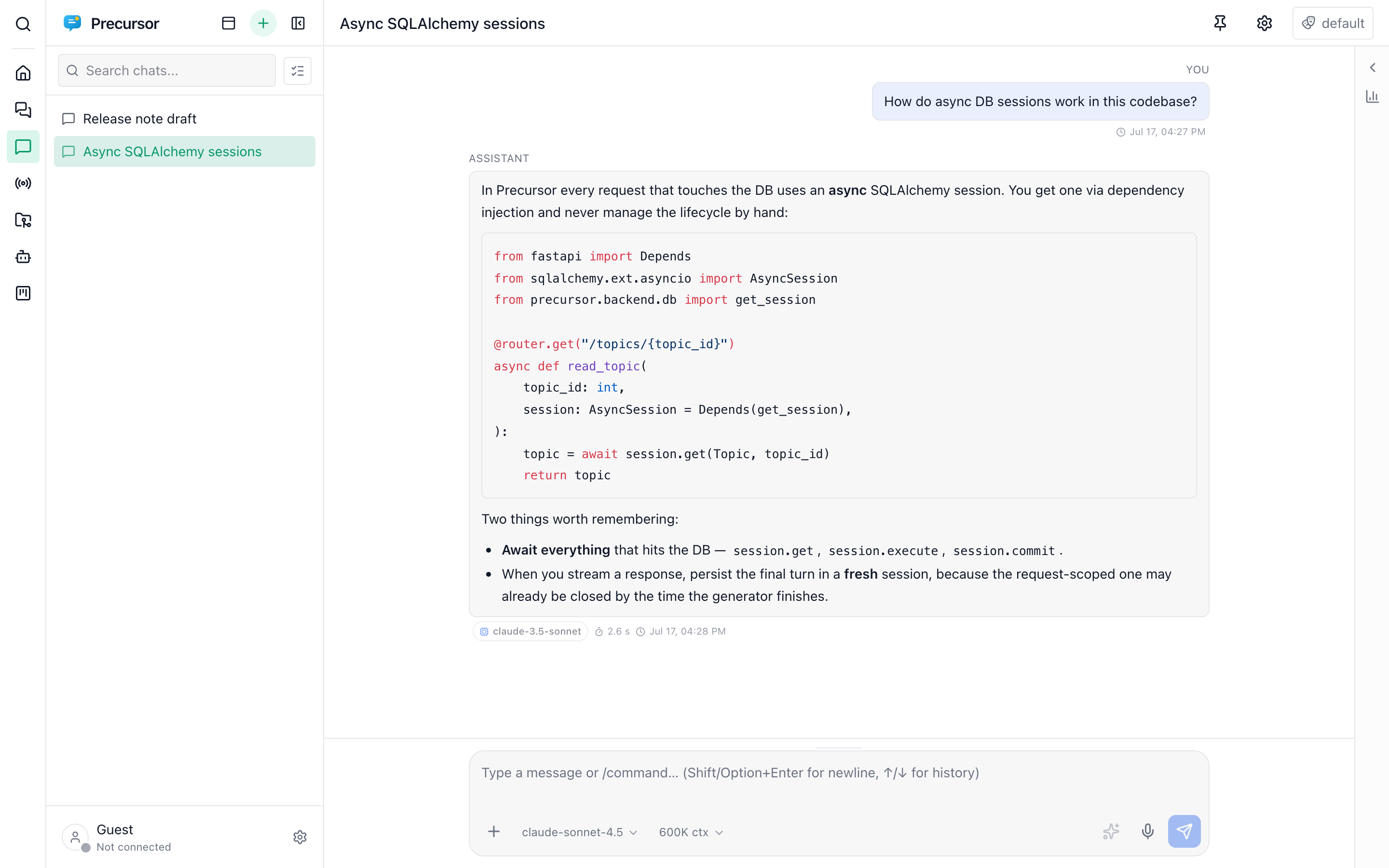Open chat settings gear in header
The image size is (1389, 868).
[x=1265, y=23]
